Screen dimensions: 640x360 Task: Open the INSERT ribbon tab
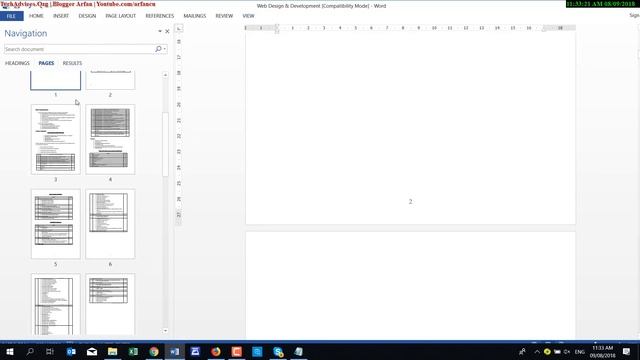61,16
